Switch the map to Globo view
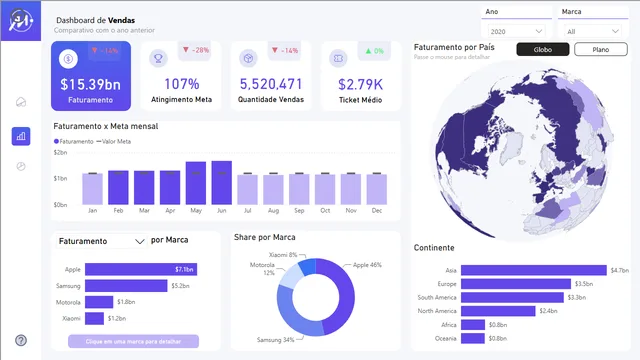Viewport: 640px width, 360px height. [542, 49]
